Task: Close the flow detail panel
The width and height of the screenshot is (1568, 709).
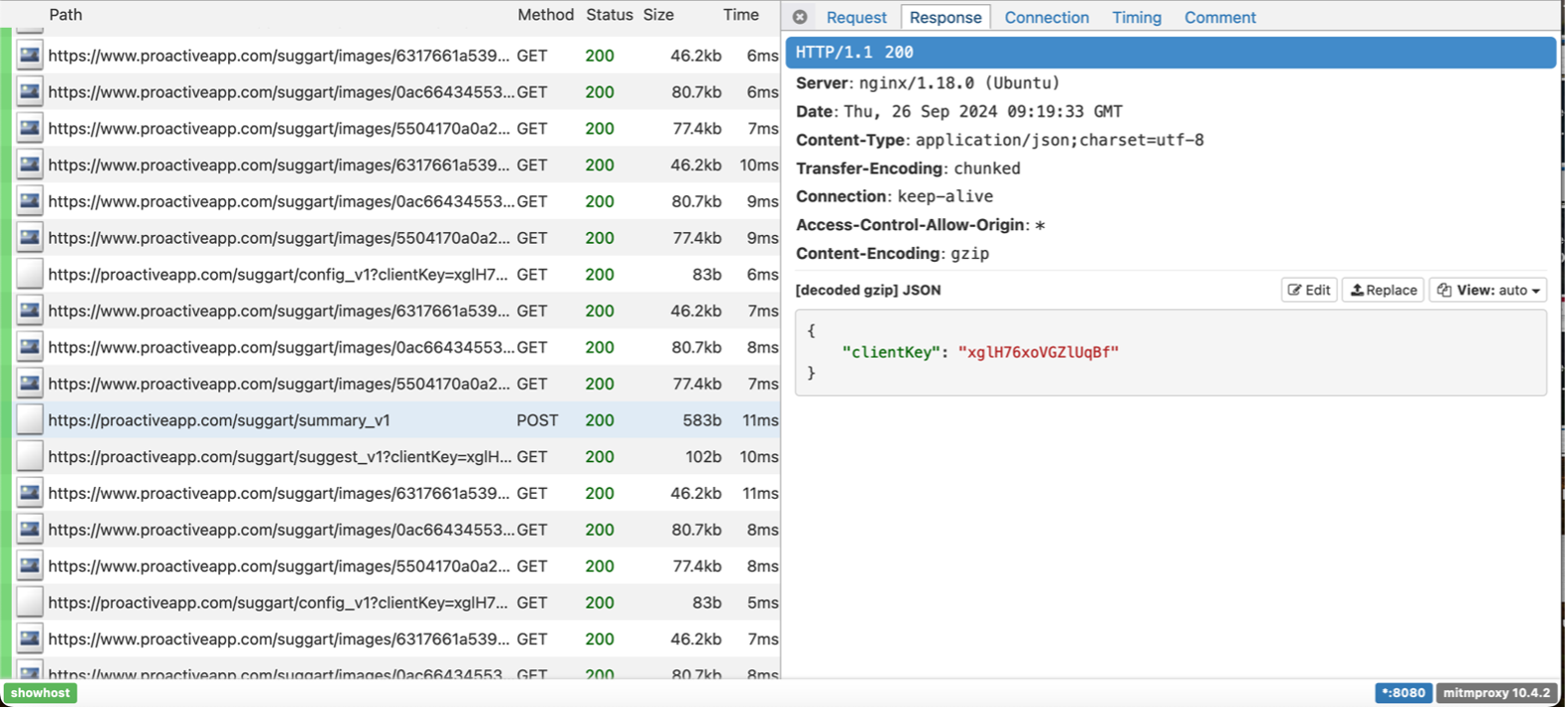Action: tap(800, 17)
